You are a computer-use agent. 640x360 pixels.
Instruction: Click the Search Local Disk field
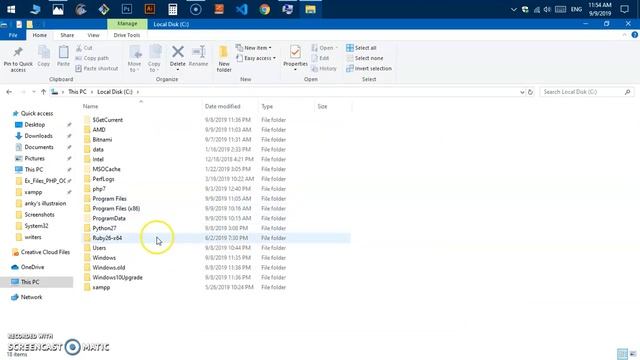click(x=587, y=92)
